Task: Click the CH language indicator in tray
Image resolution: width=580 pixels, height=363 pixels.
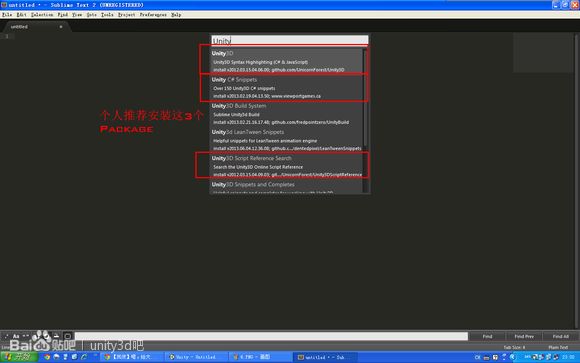Action: point(477,357)
